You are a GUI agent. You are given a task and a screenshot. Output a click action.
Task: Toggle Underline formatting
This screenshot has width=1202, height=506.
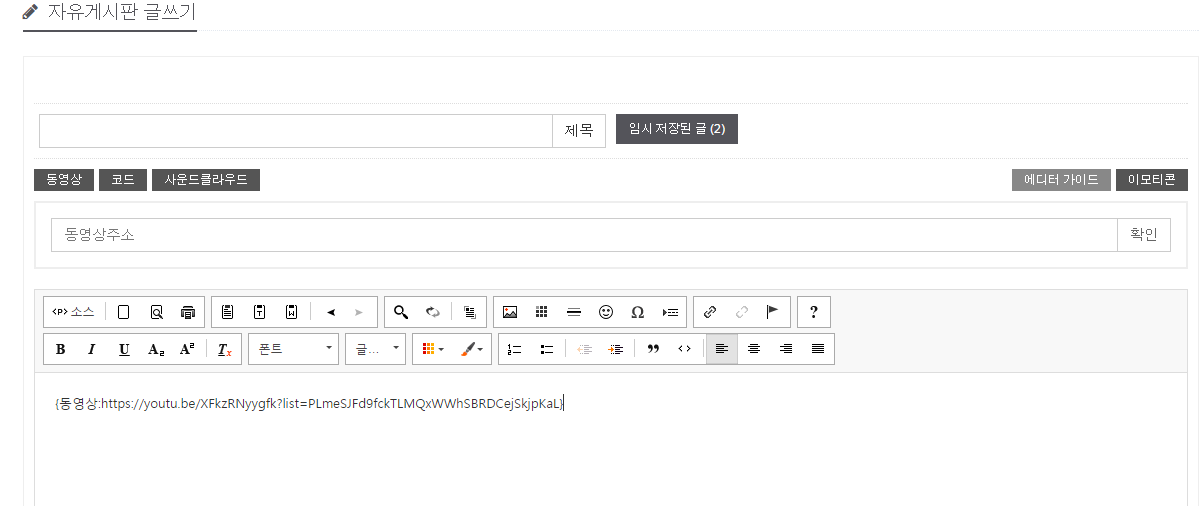(124, 349)
